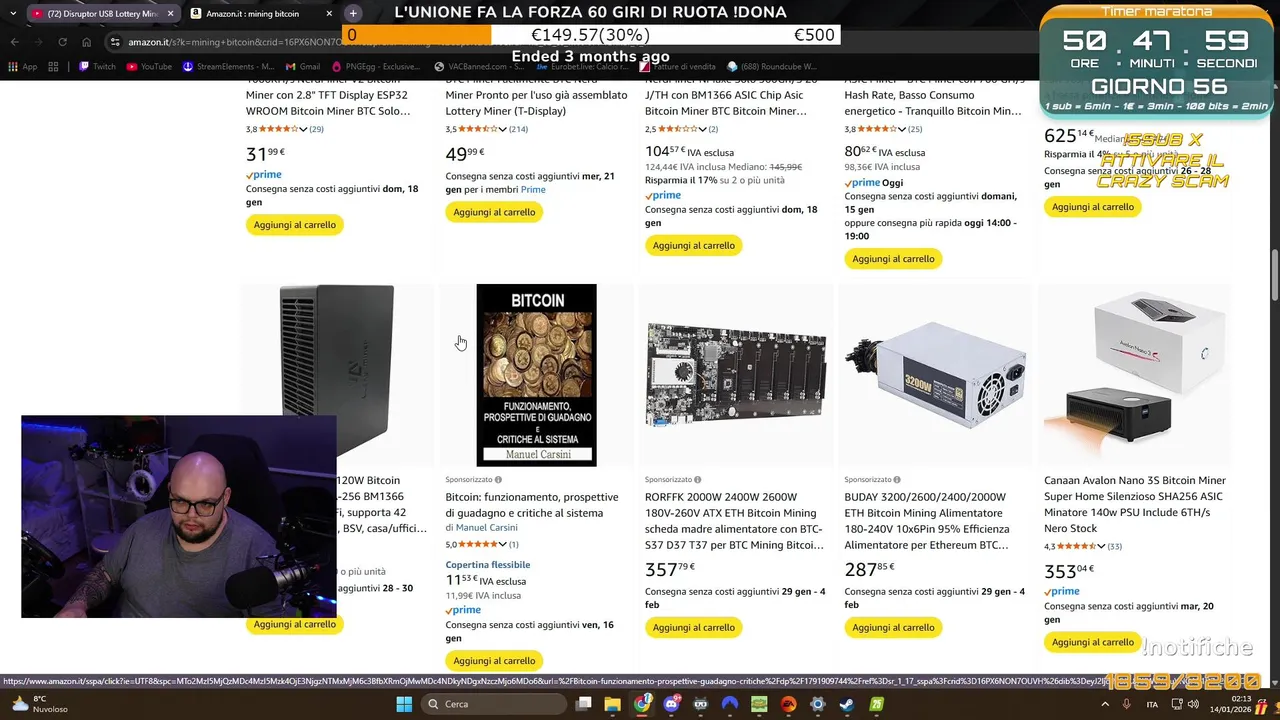Switch the ITA keyboard language indicator
The height and width of the screenshot is (720, 1280).
click(1152, 704)
